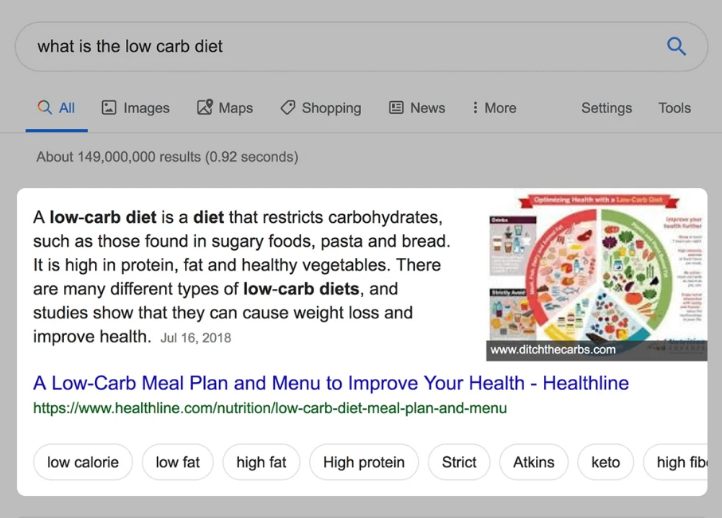The image size is (722, 518).
Task: Open the search Tools options
Action: (674, 108)
